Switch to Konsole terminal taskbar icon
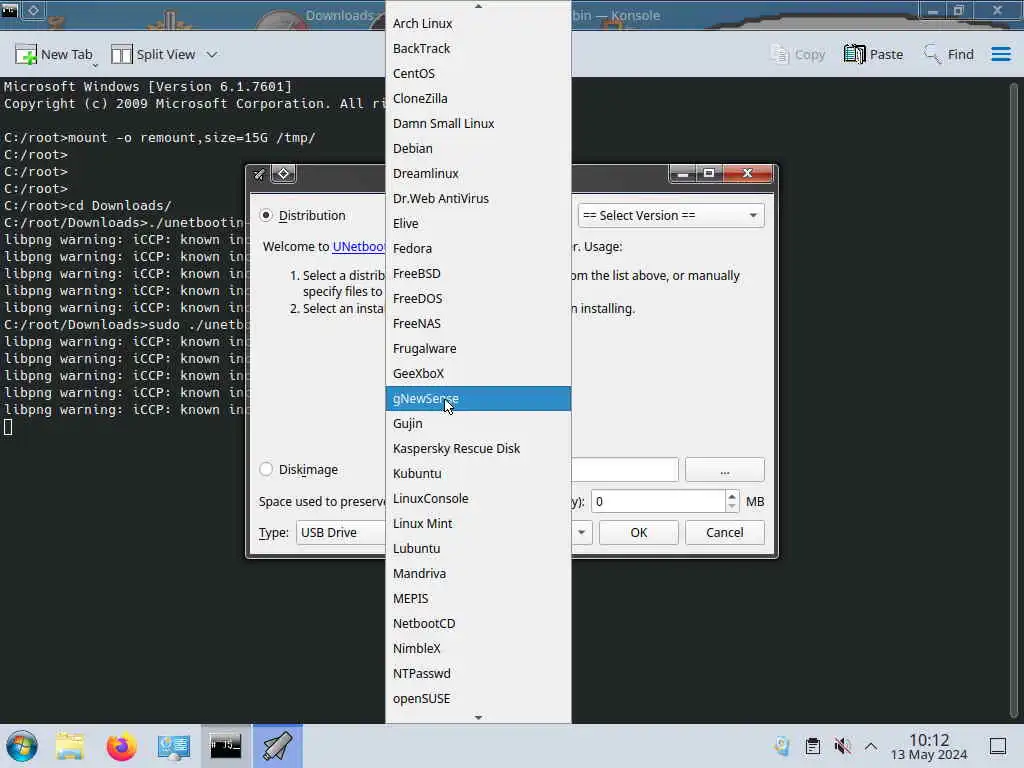 (225, 746)
